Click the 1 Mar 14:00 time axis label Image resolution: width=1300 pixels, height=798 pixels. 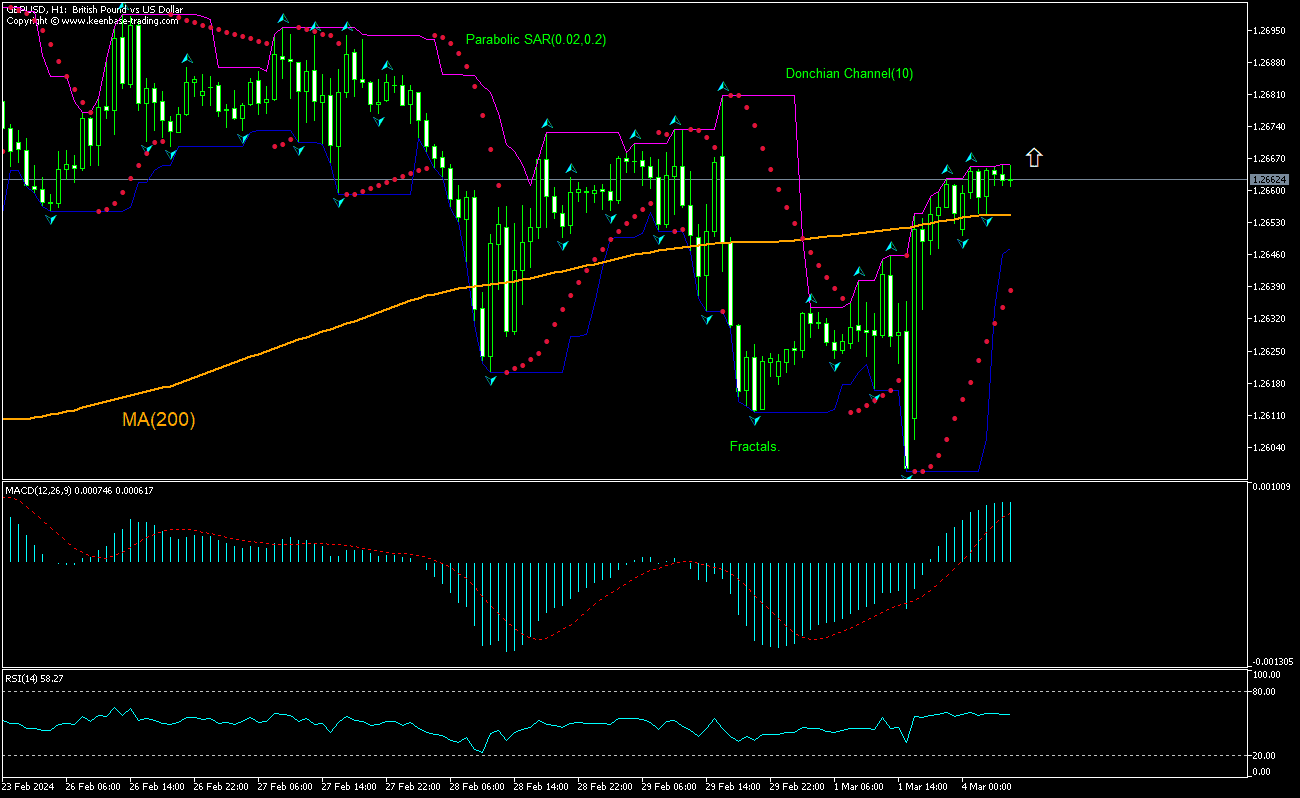[x=922, y=787]
